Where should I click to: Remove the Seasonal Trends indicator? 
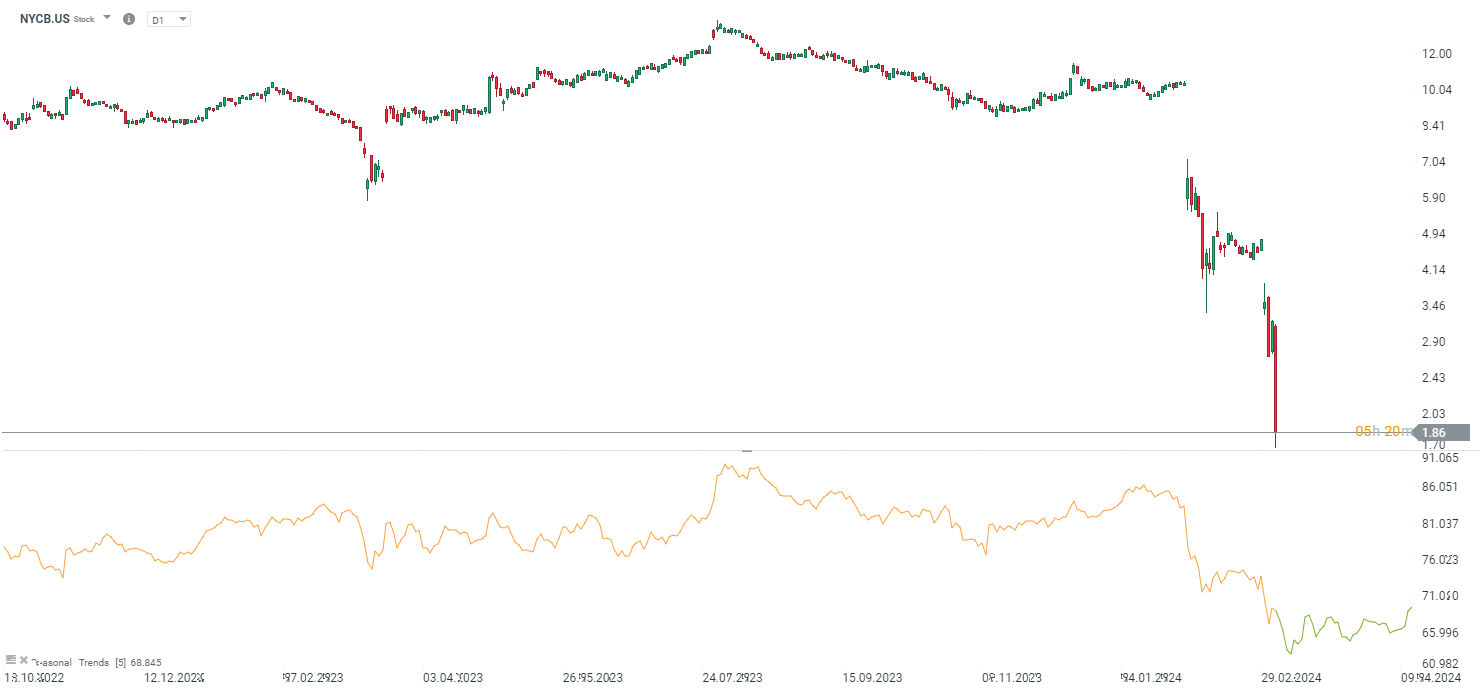(24, 660)
